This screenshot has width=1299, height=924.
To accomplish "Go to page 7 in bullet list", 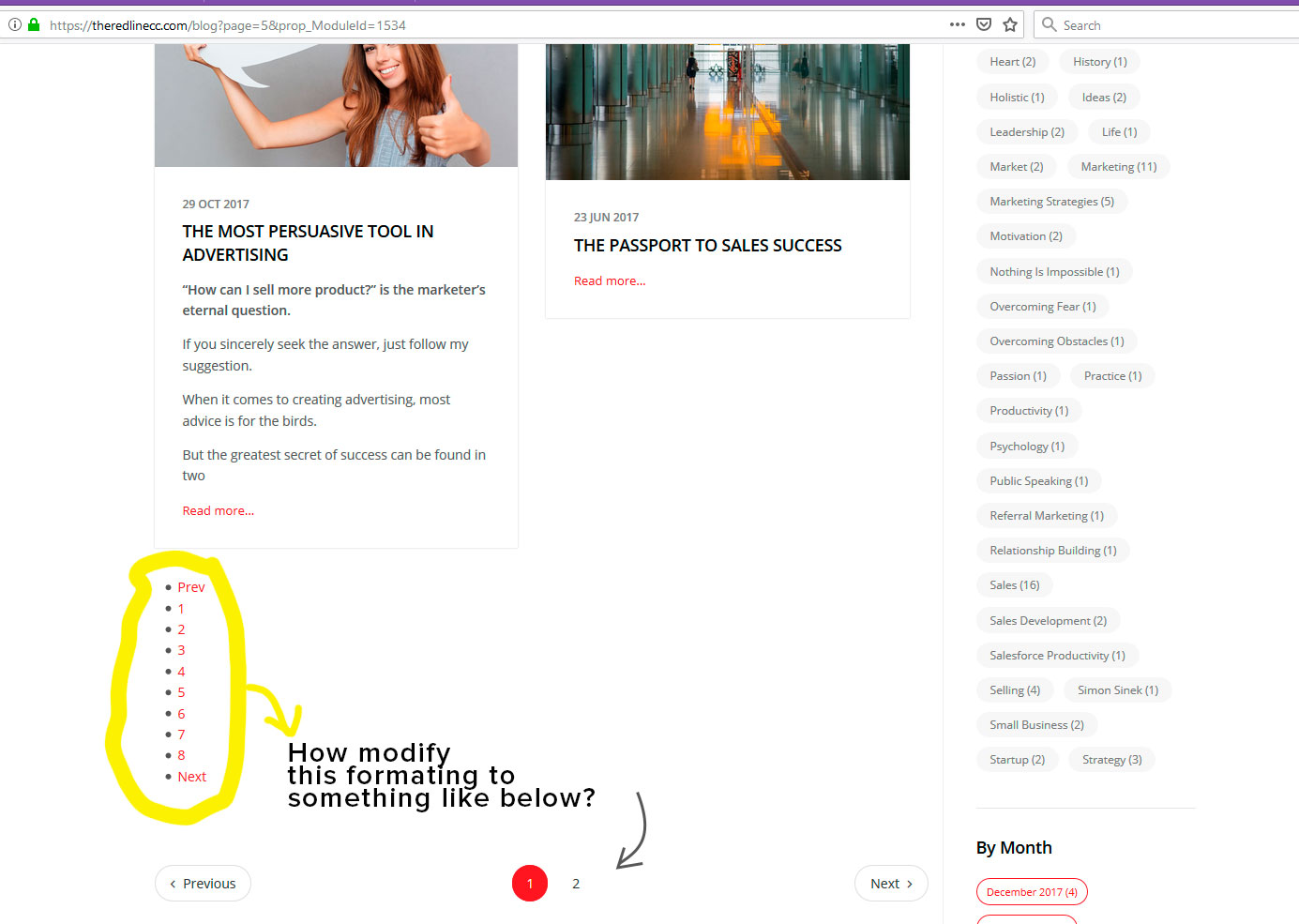I will point(181,735).
